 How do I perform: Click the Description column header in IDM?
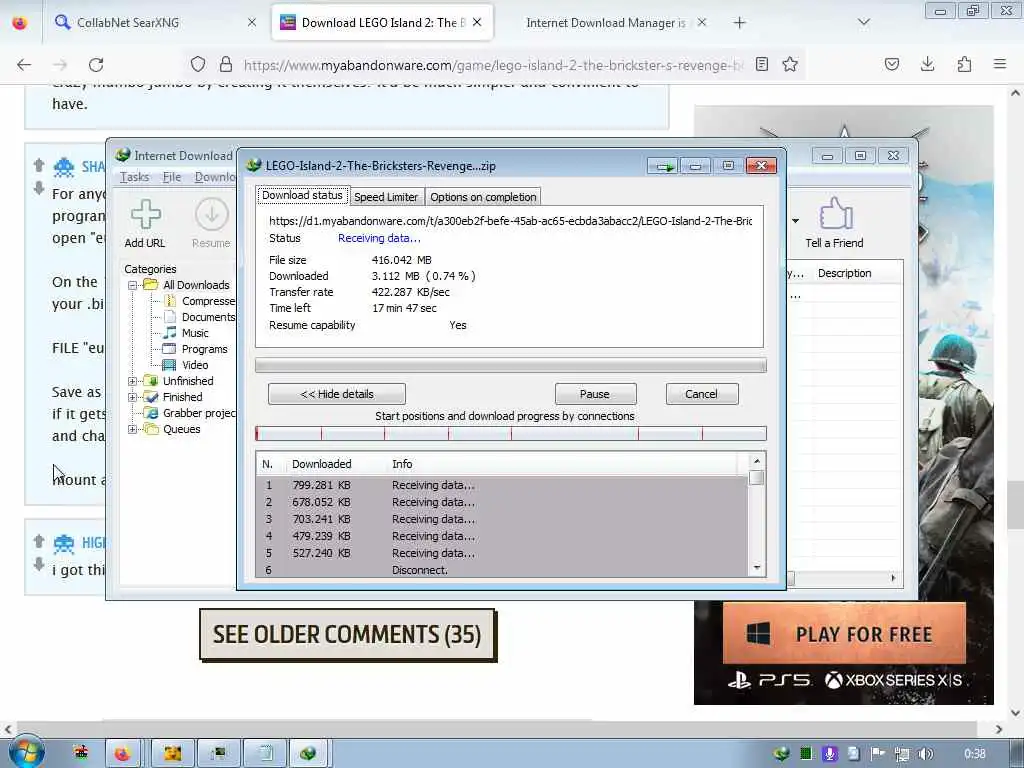[844, 274]
